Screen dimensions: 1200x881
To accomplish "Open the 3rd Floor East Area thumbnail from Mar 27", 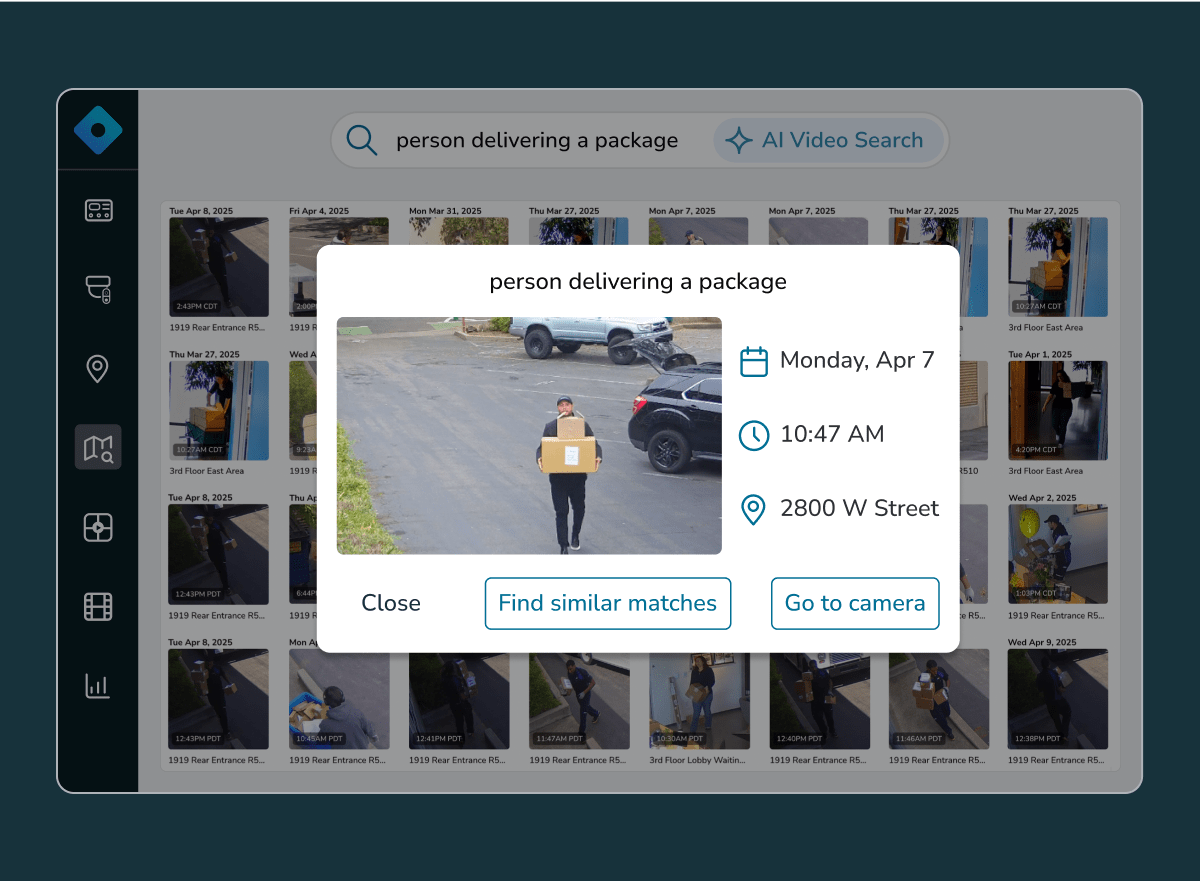I will (x=1057, y=265).
